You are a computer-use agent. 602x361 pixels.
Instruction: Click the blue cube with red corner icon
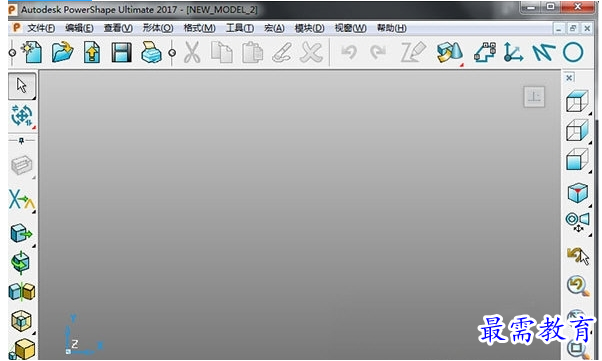point(577,193)
